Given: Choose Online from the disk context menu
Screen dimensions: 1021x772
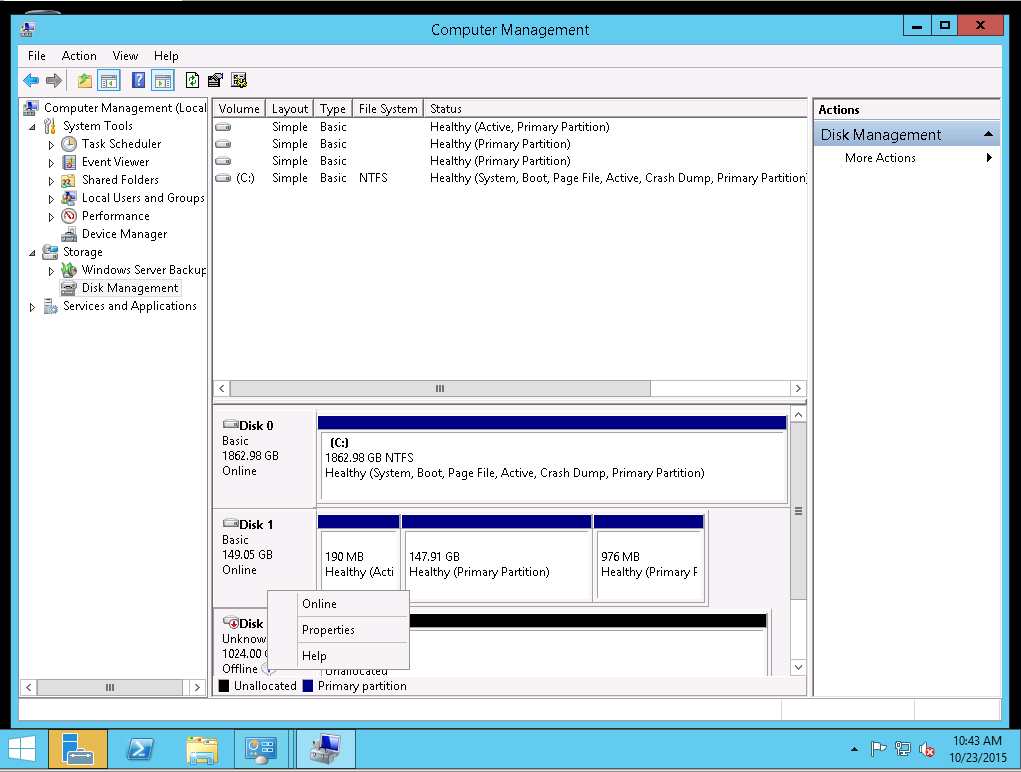Looking at the screenshot, I should [x=319, y=604].
